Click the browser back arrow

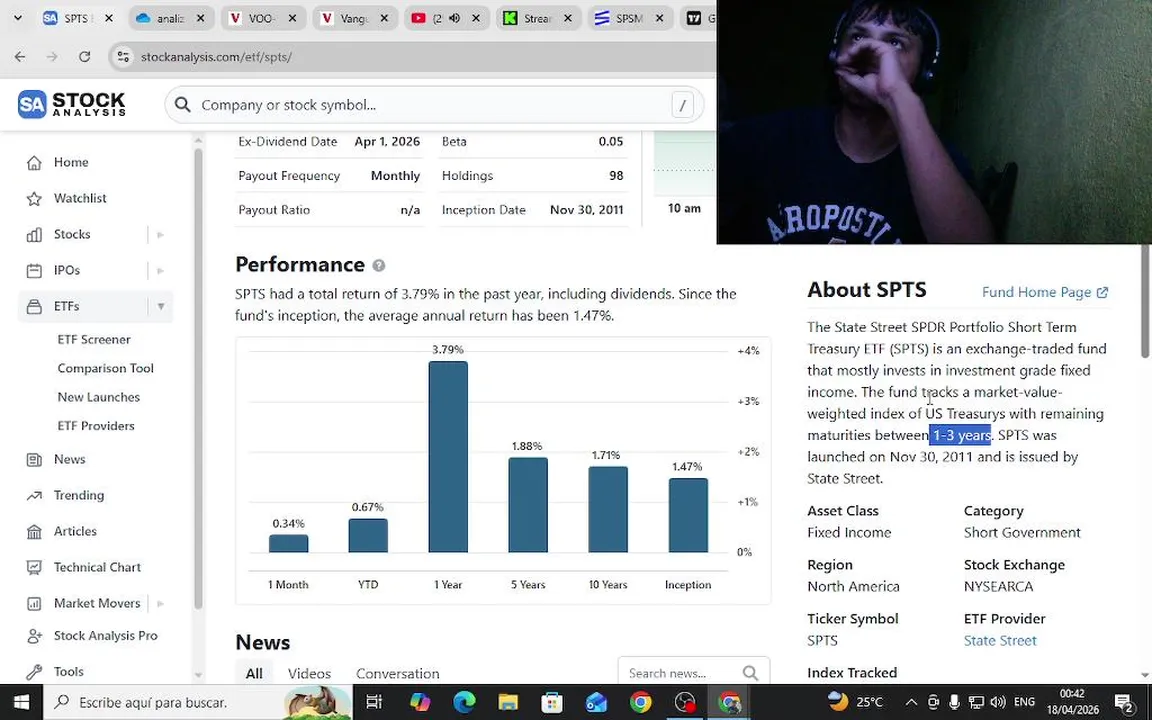coord(20,57)
